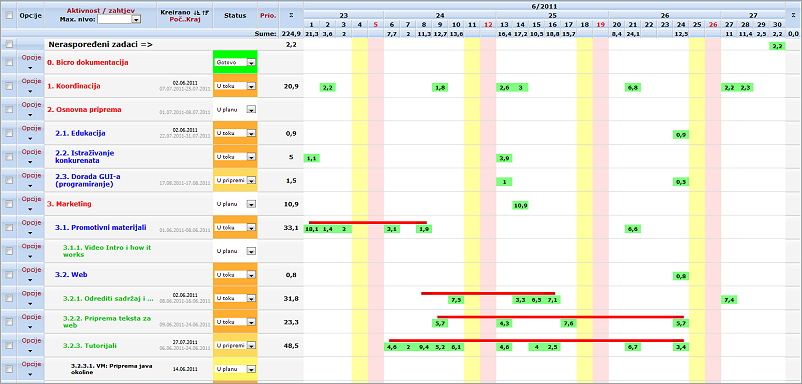Image resolution: width=802 pixels, height=384 pixels.
Task: Open 3.2.1. Odrediti sadržaj i ...
Action: [108, 299]
